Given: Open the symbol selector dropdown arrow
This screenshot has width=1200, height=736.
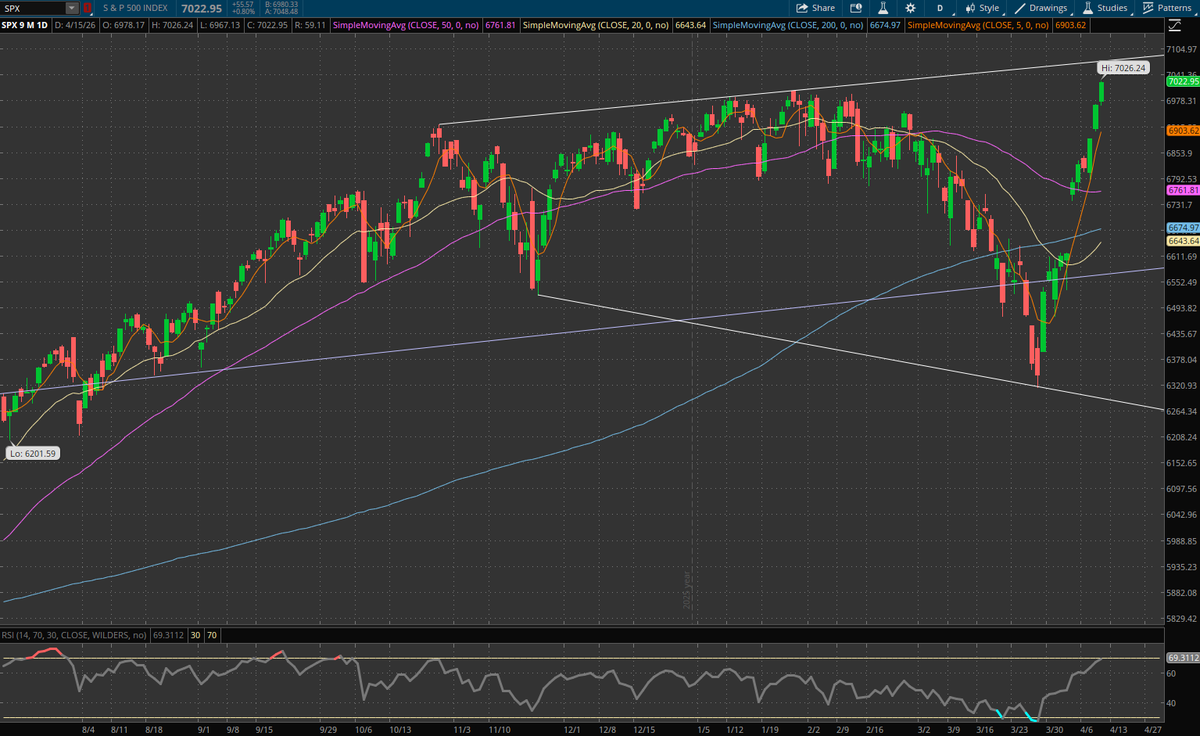Looking at the screenshot, I should tap(73, 7).
